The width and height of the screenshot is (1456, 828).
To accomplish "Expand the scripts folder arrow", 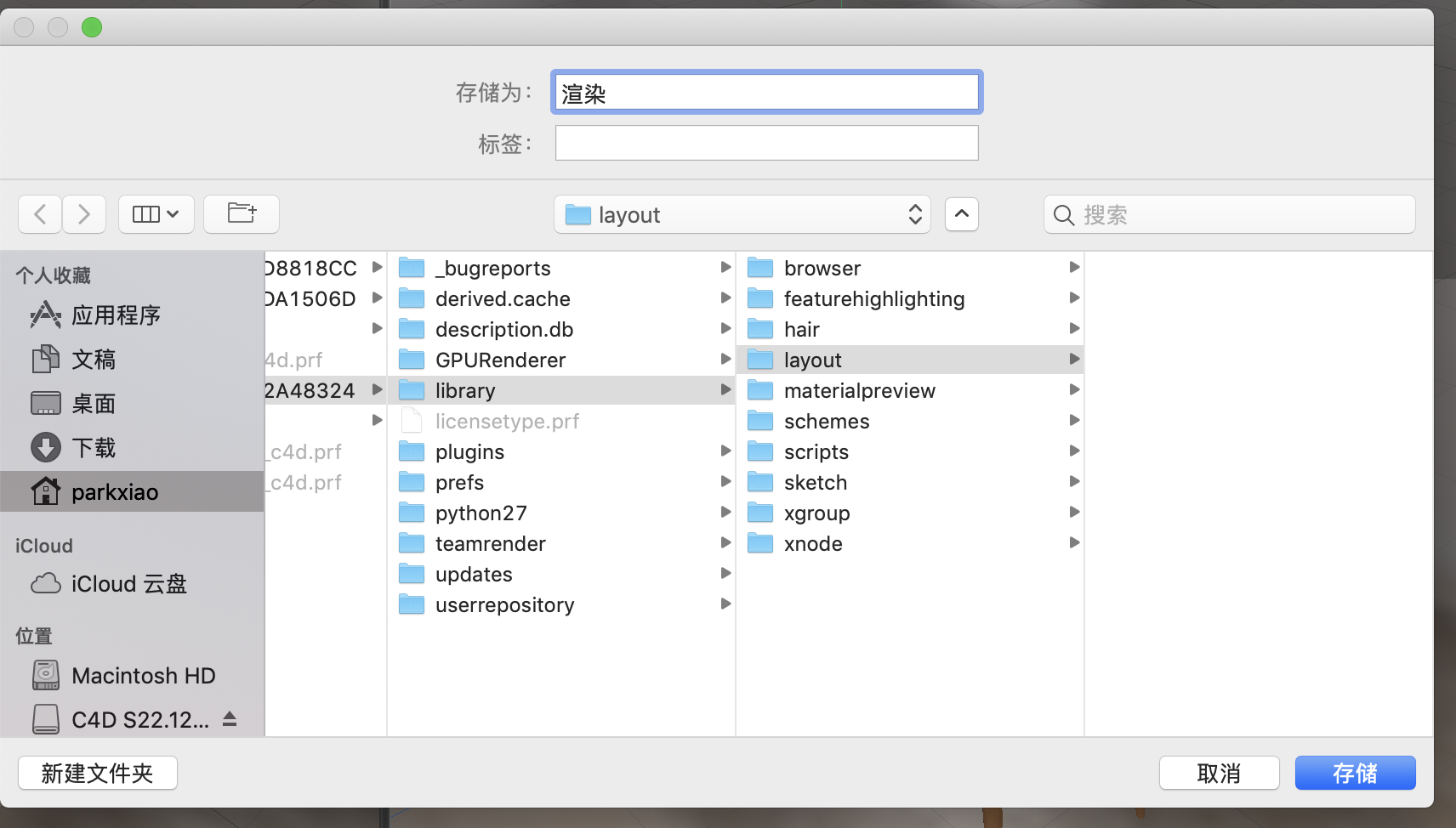I will tap(1074, 451).
